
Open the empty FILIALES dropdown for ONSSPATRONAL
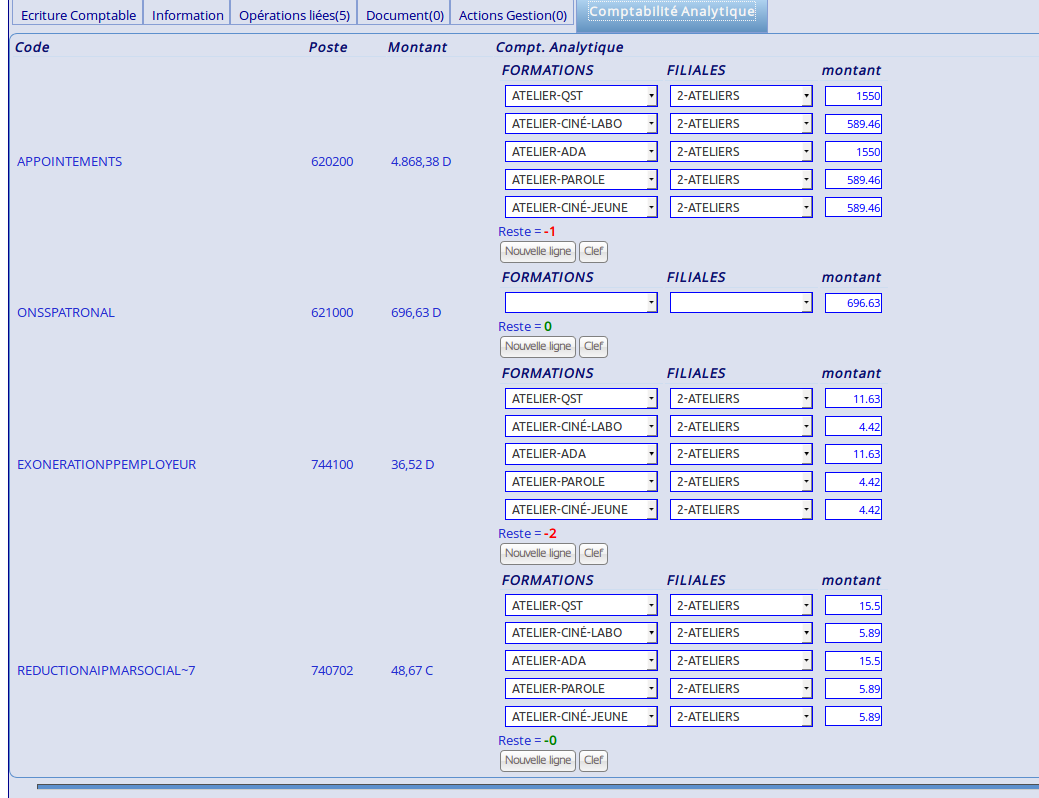pyautogui.click(x=741, y=302)
